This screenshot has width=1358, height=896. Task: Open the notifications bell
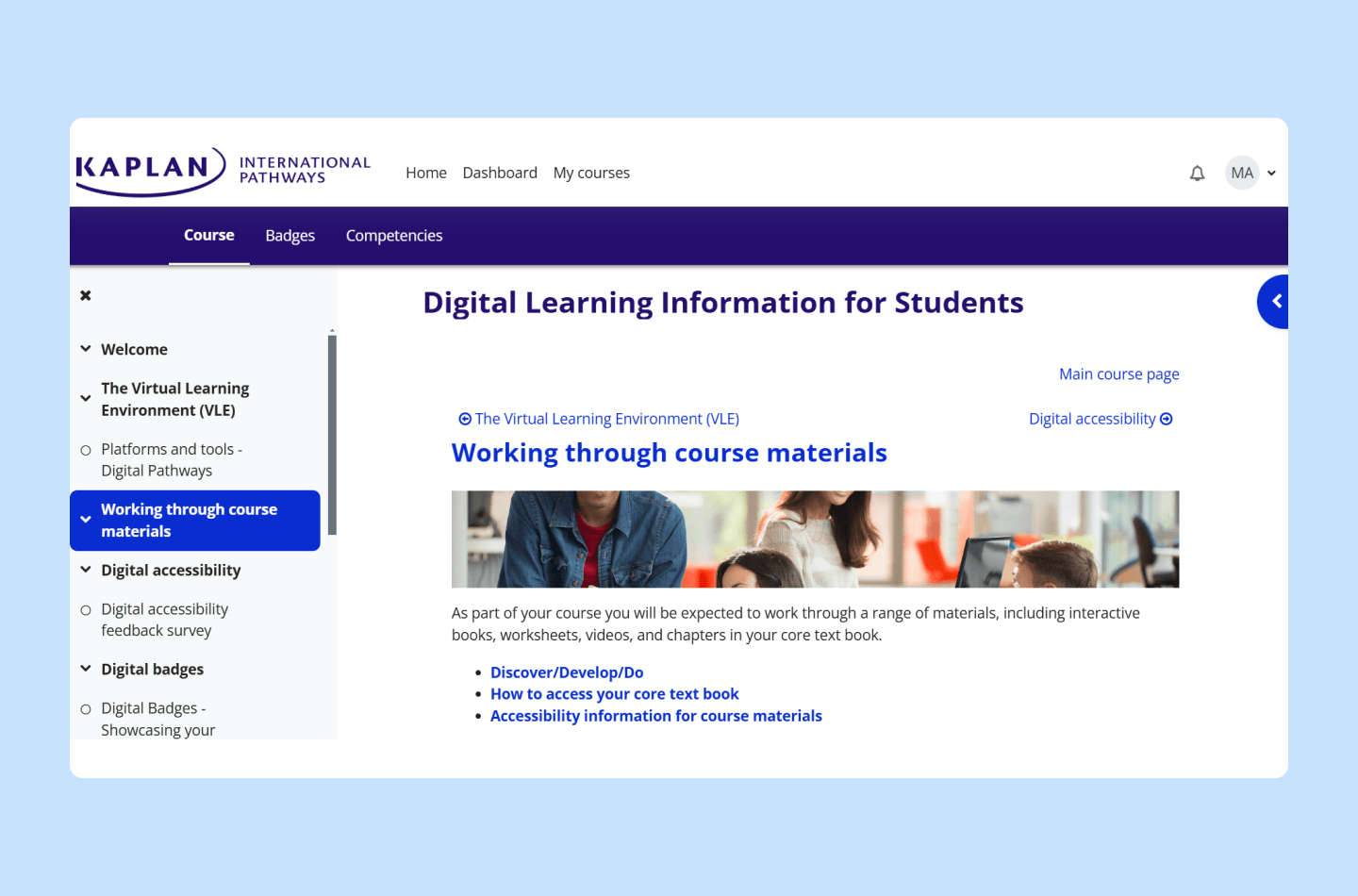1197,173
